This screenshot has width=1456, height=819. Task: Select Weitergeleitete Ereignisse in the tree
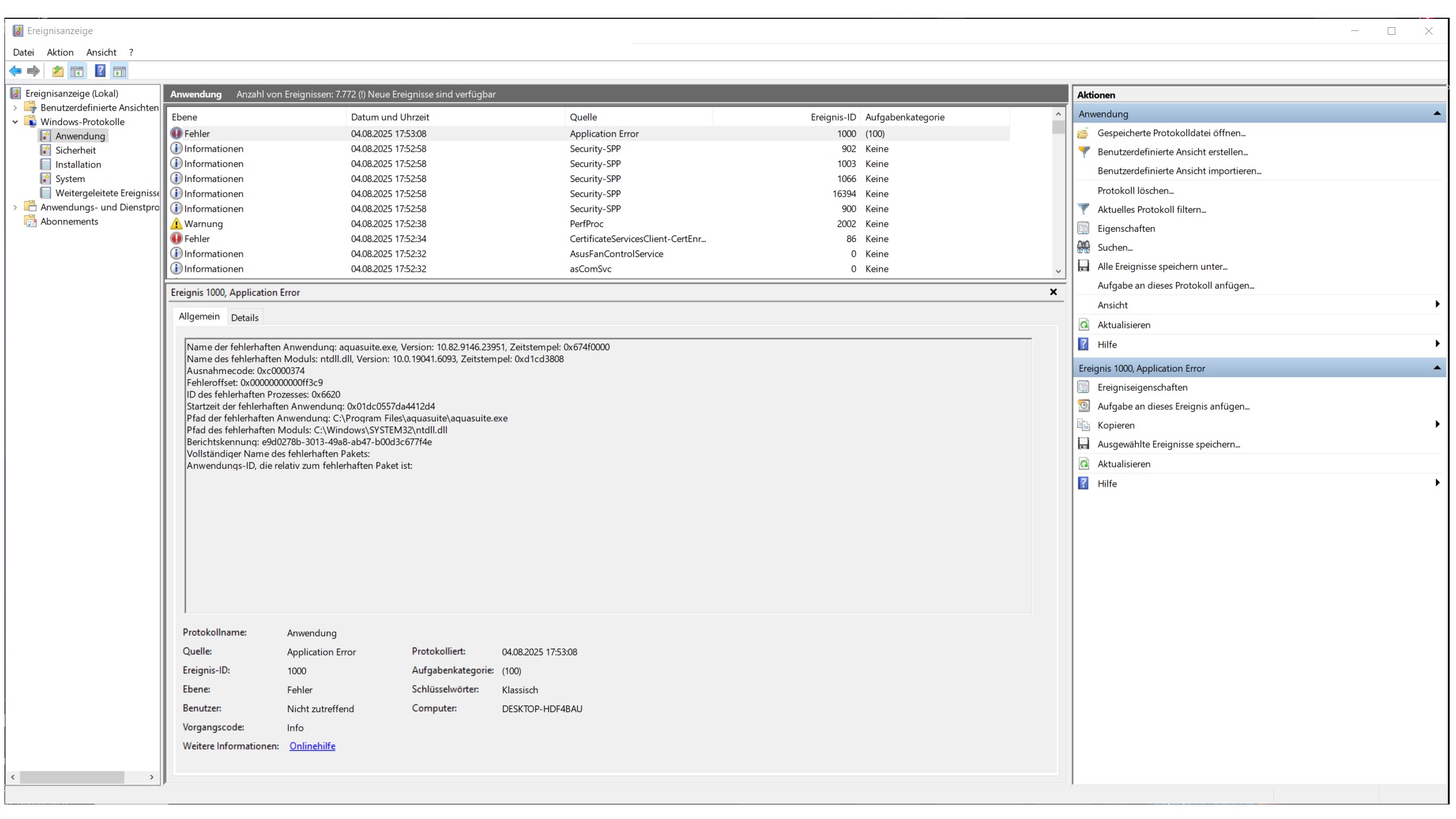pos(107,193)
